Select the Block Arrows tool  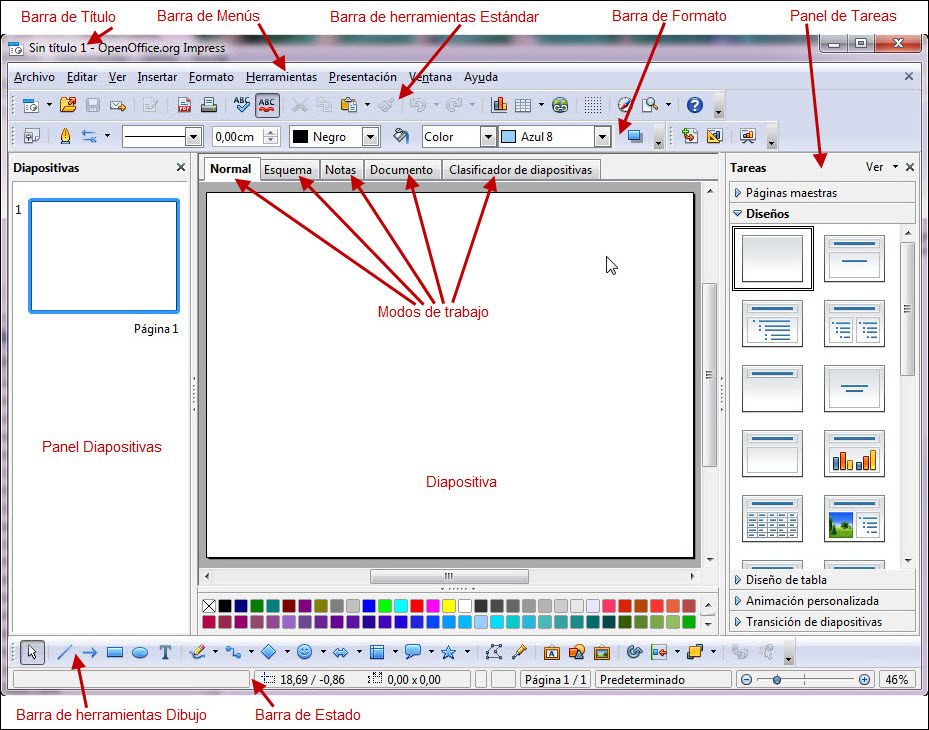[341, 653]
